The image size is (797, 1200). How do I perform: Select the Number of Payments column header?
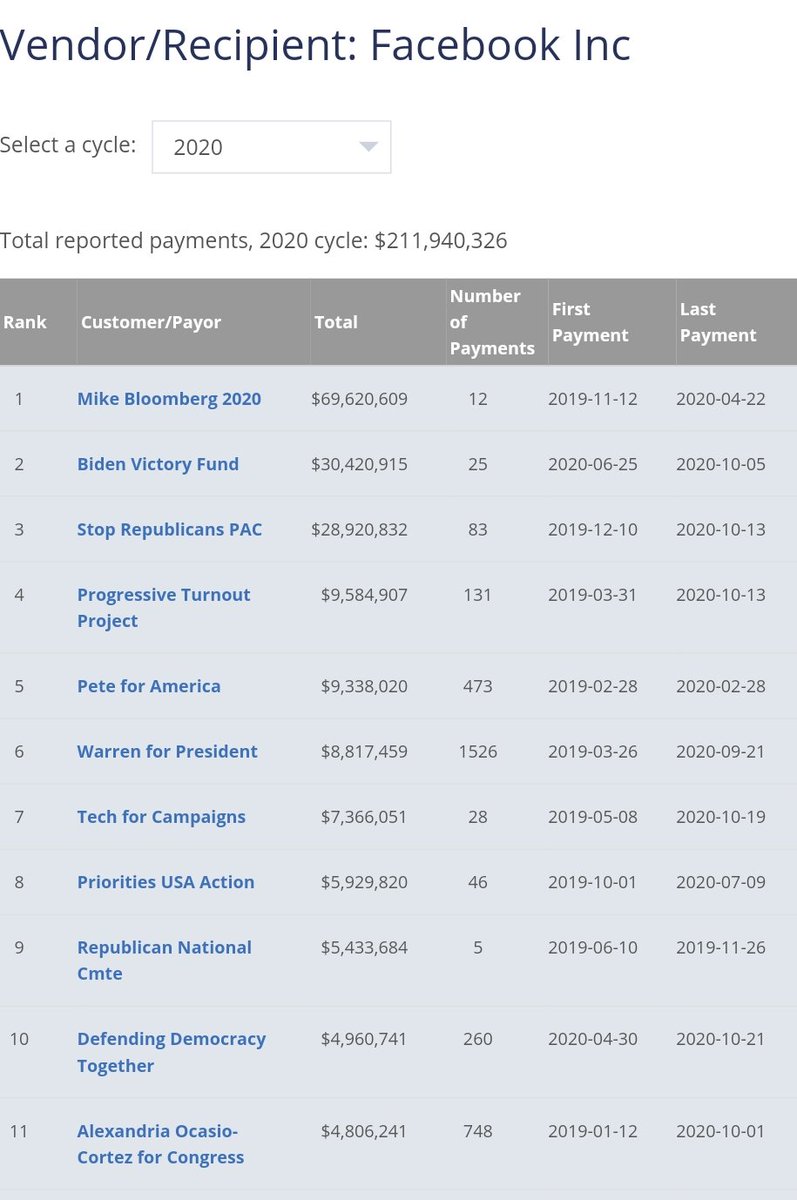tap(495, 322)
